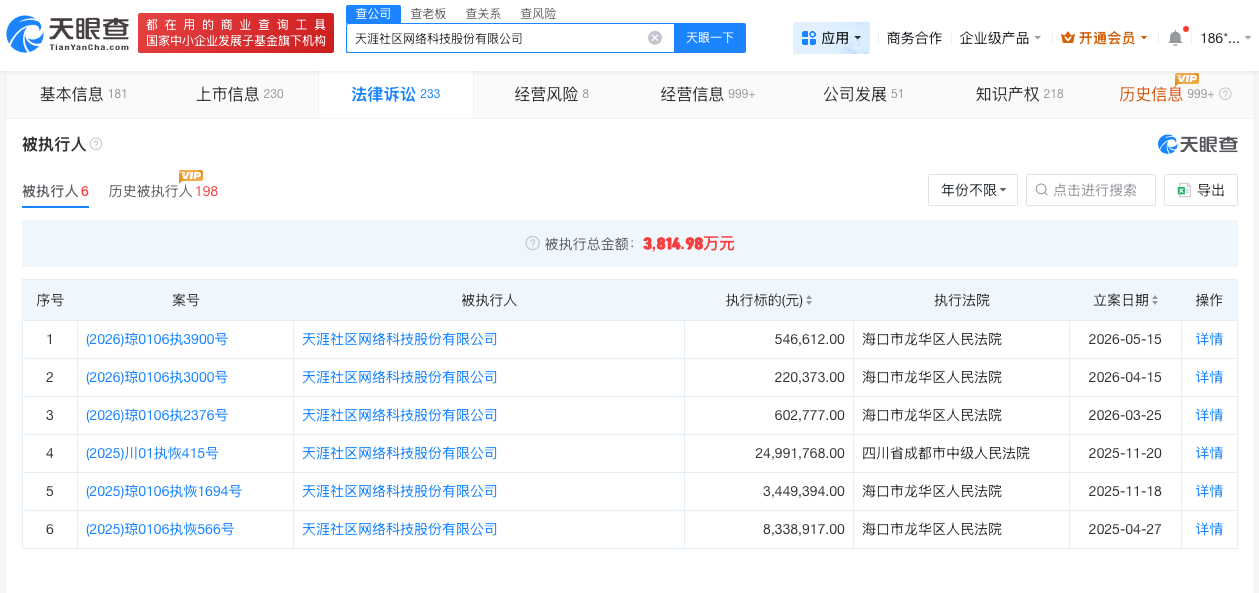The width and height of the screenshot is (1259, 593).
Task: View 详情 for case 执3900号
Action: [1209, 339]
